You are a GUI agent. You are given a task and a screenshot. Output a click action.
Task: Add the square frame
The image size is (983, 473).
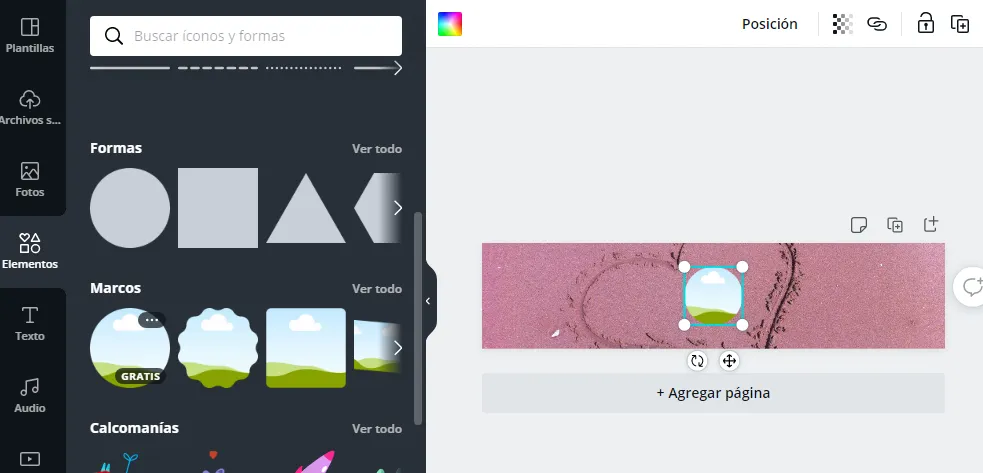point(306,348)
